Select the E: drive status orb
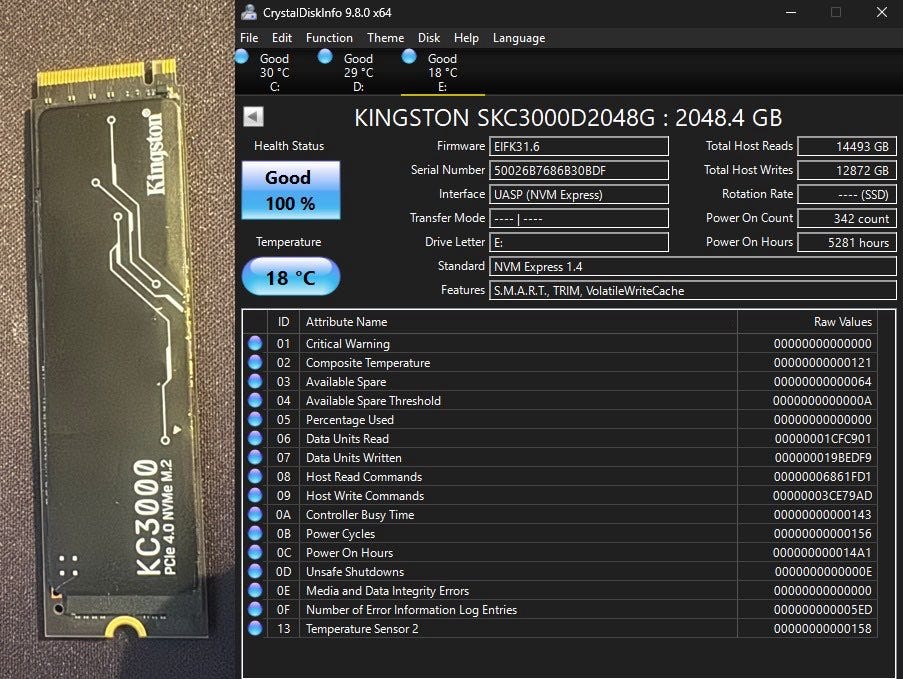Image resolution: width=903 pixels, height=679 pixels. coord(409,56)
